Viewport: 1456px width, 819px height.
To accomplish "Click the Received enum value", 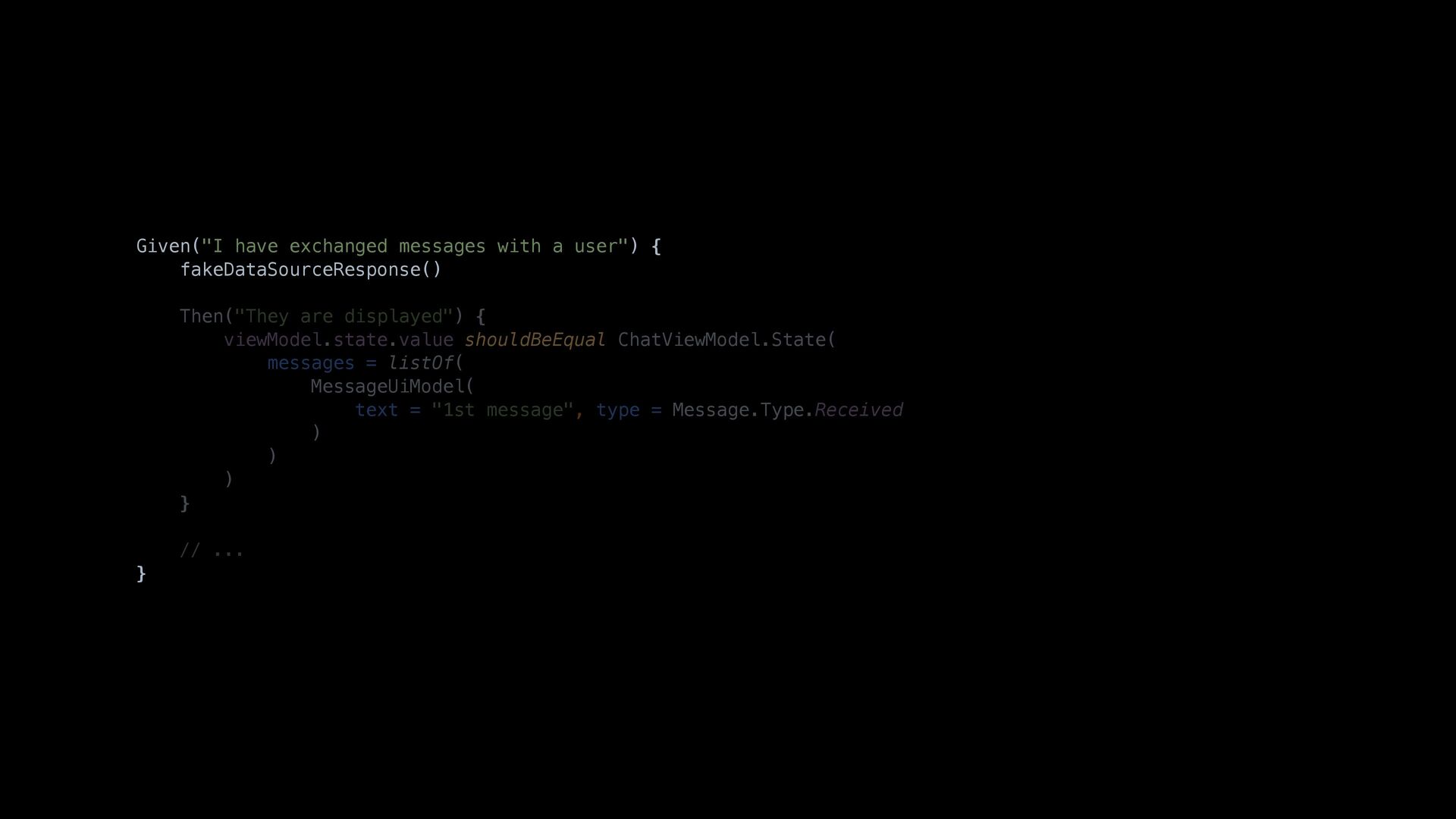I will [858, 410].
